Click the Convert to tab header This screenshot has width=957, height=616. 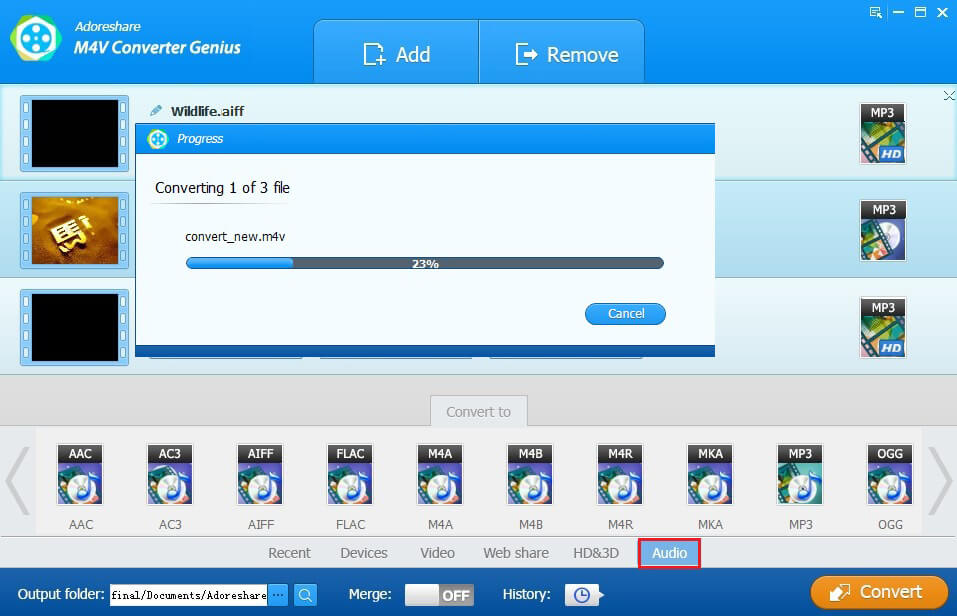pyautogui.click(x=478, y=411)
